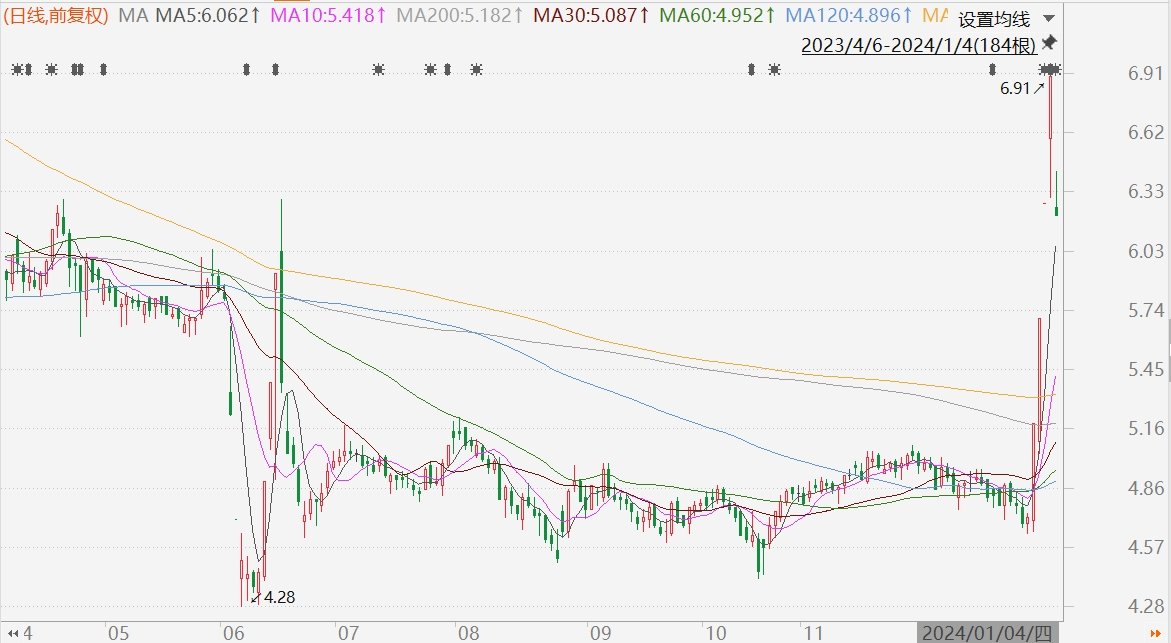Click the 5.16 price axis label
The width and height of the screenshot is (1171, 643).
click(x=1146, y=428)
